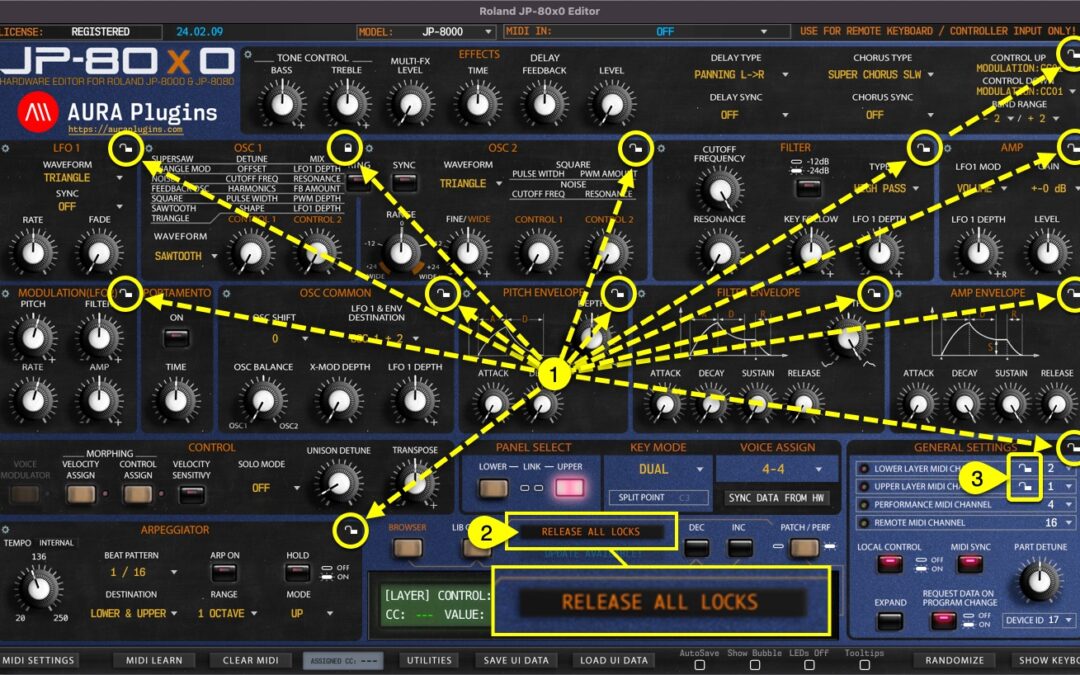
Task: Click the gear icon beside OSC COMMON
Action: (225, 294)
